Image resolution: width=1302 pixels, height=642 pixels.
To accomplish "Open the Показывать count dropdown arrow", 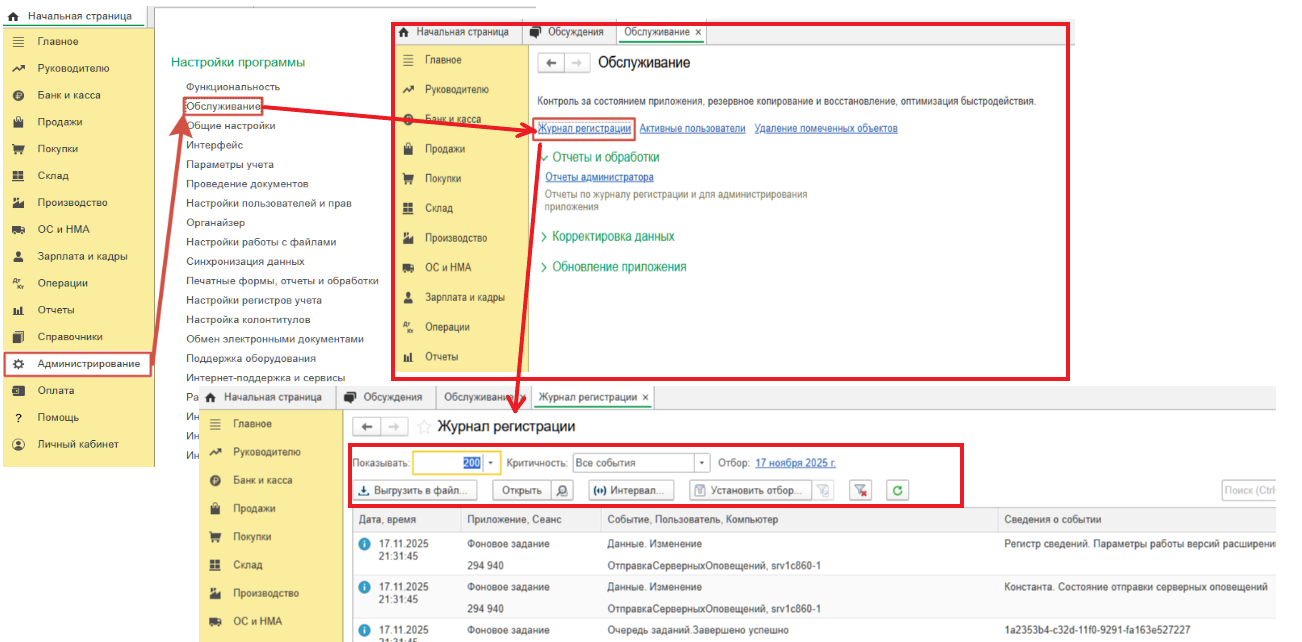I will coord(491,463).
